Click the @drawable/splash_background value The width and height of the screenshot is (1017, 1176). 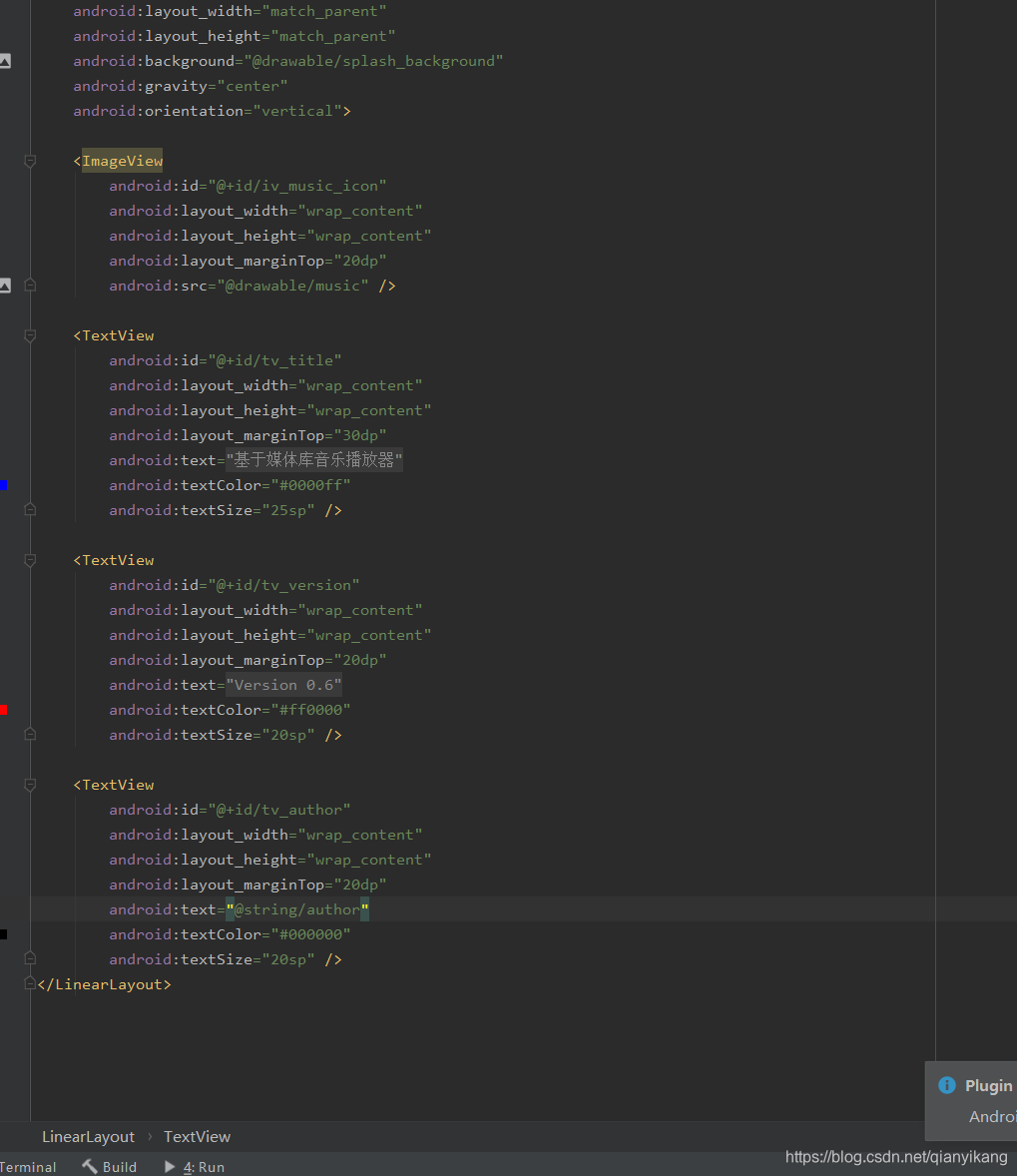click(373, 62)
